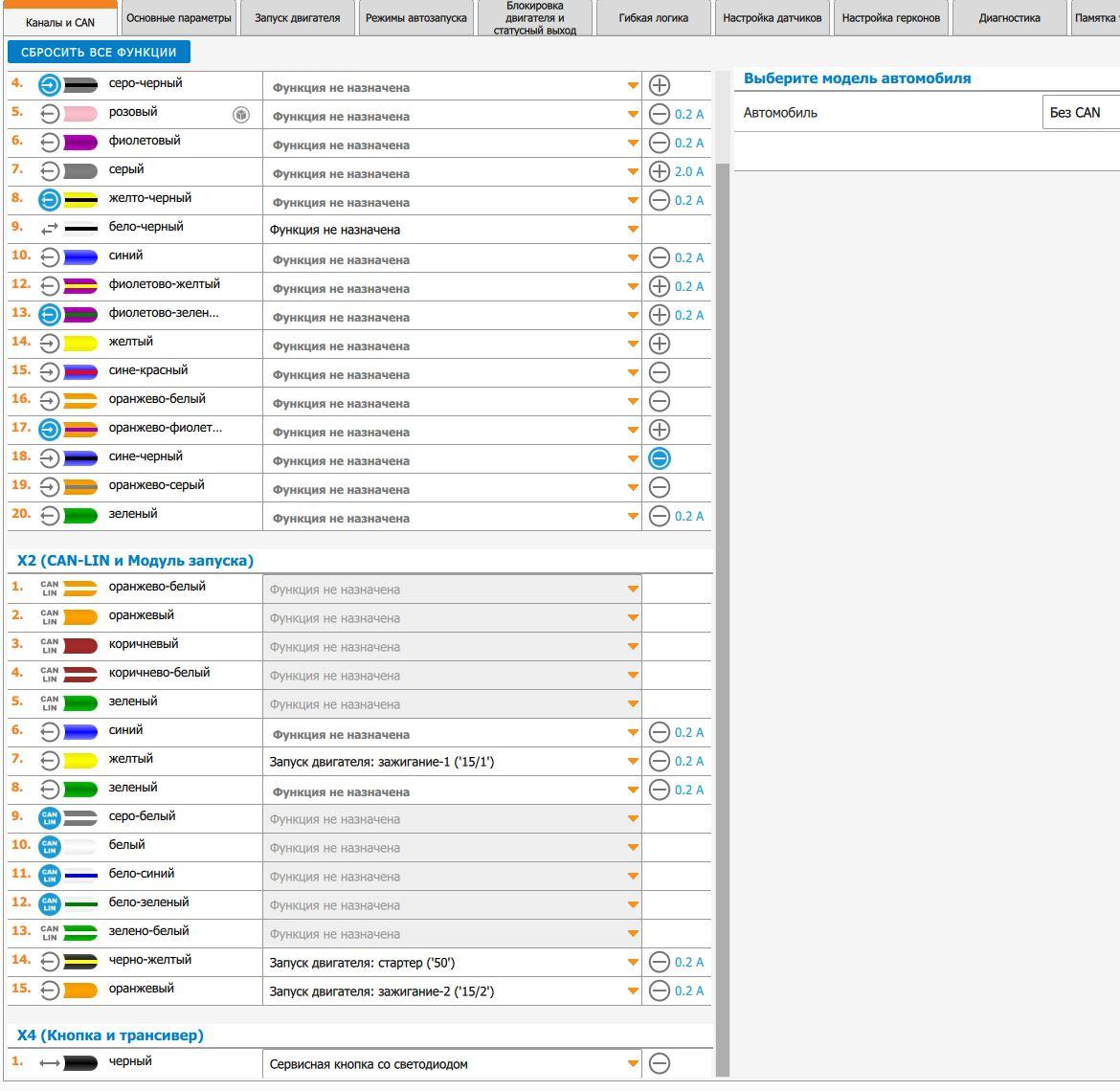Click highlighted direction icon of фиолетово-зелен… wire
1120x1091 pixels.
coord(49,315)
